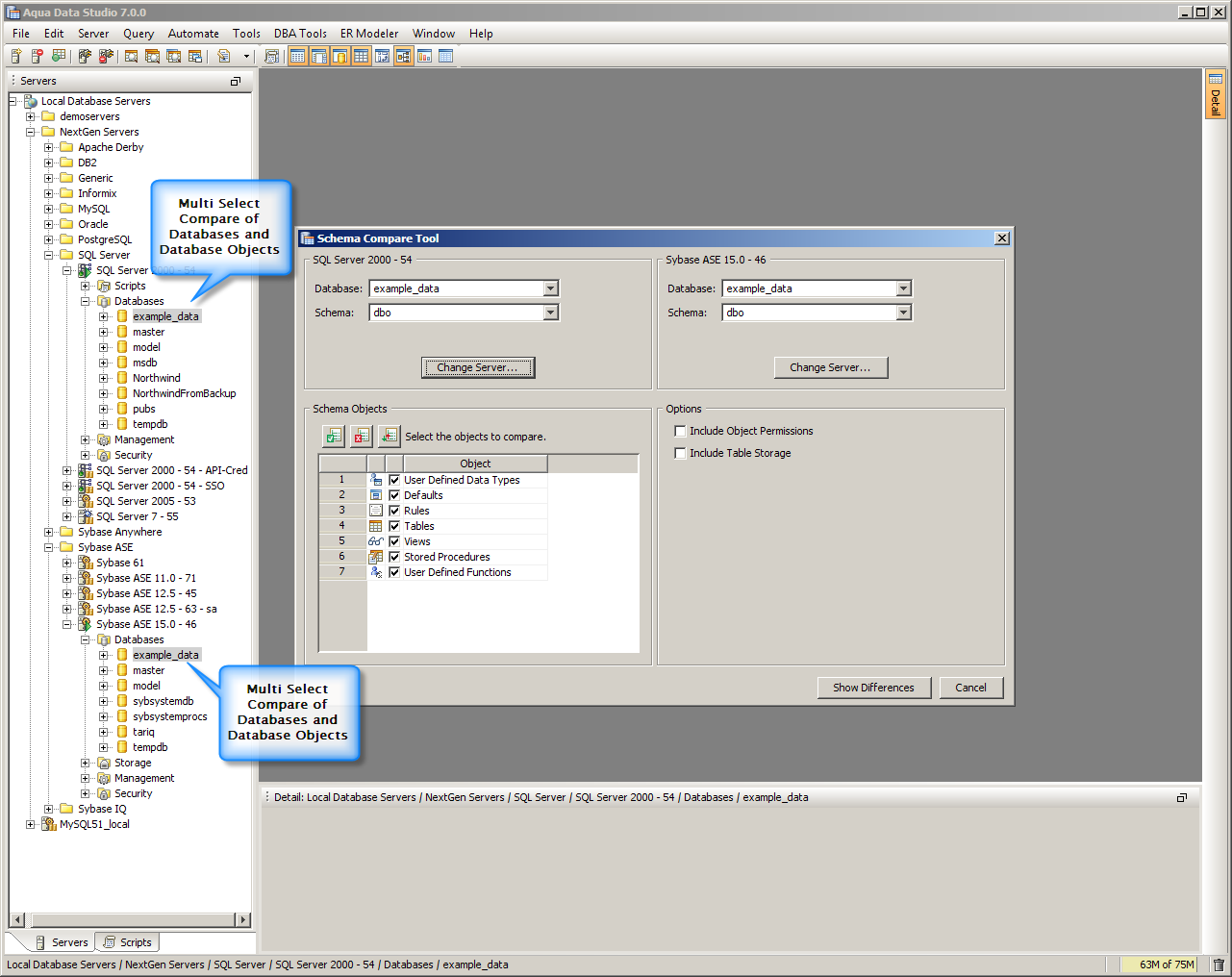Viewport: 1232px width, 977px height.
Task: Open the Query menu
Action: click(138, 34)
